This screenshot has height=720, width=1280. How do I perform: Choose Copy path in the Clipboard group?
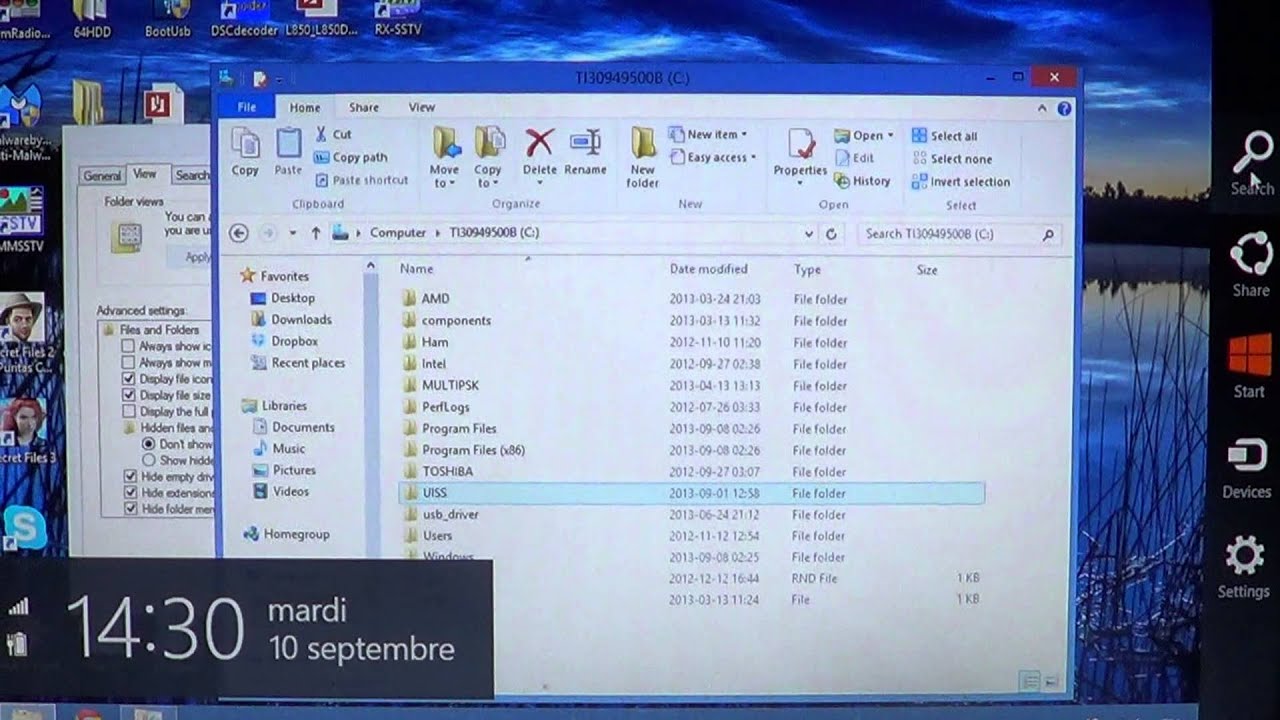pyautogui.click(x=350, y=157)
